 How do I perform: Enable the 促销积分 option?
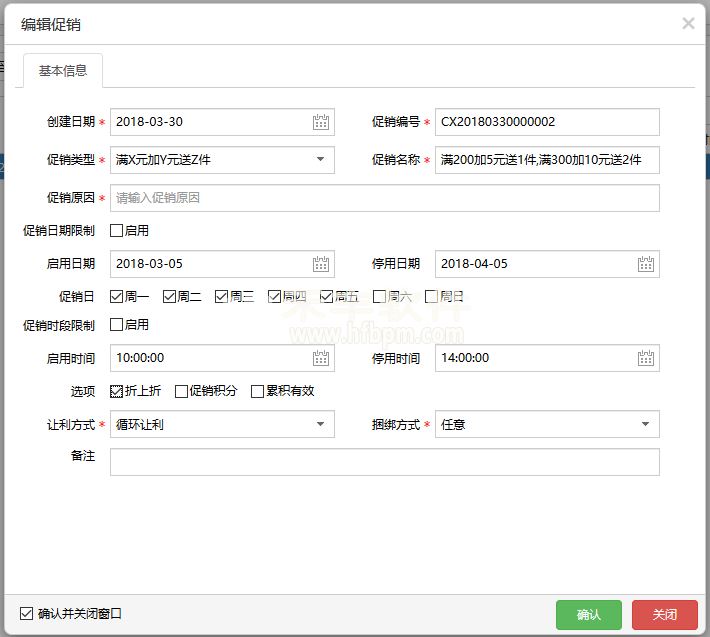coord(181,391)
